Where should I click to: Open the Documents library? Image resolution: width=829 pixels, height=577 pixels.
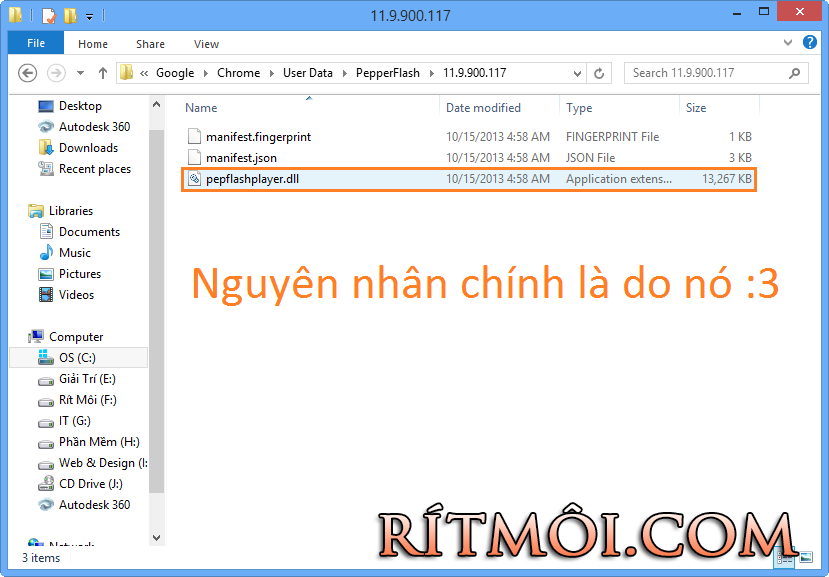click(89, 232)
